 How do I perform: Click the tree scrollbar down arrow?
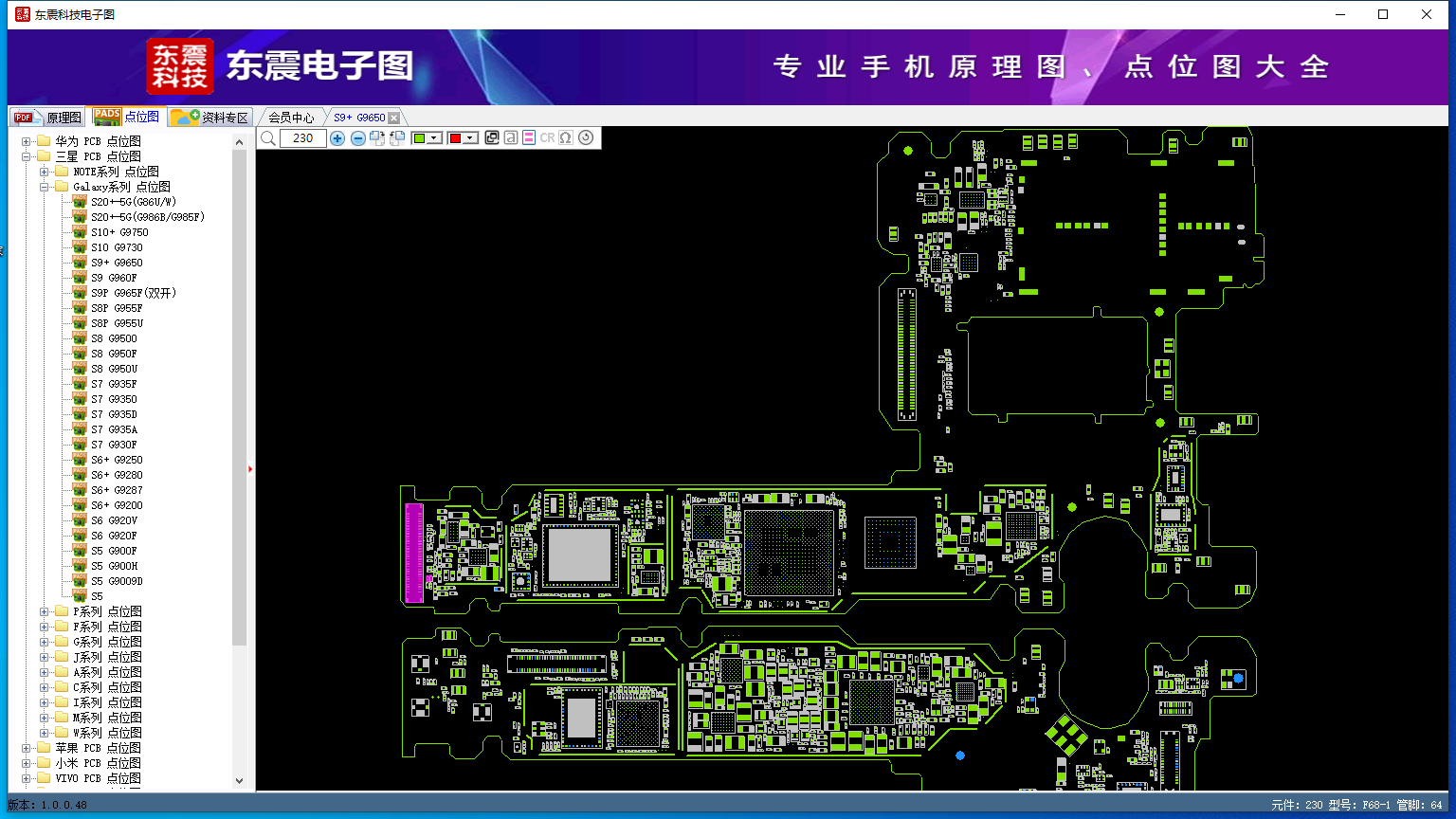[239, 780]
